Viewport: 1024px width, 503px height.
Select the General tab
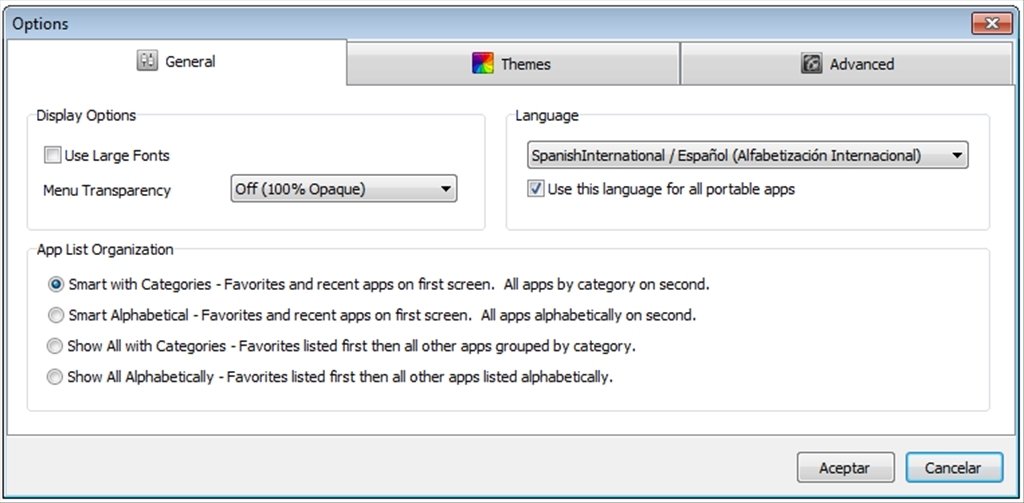click(x=176, y=62)
